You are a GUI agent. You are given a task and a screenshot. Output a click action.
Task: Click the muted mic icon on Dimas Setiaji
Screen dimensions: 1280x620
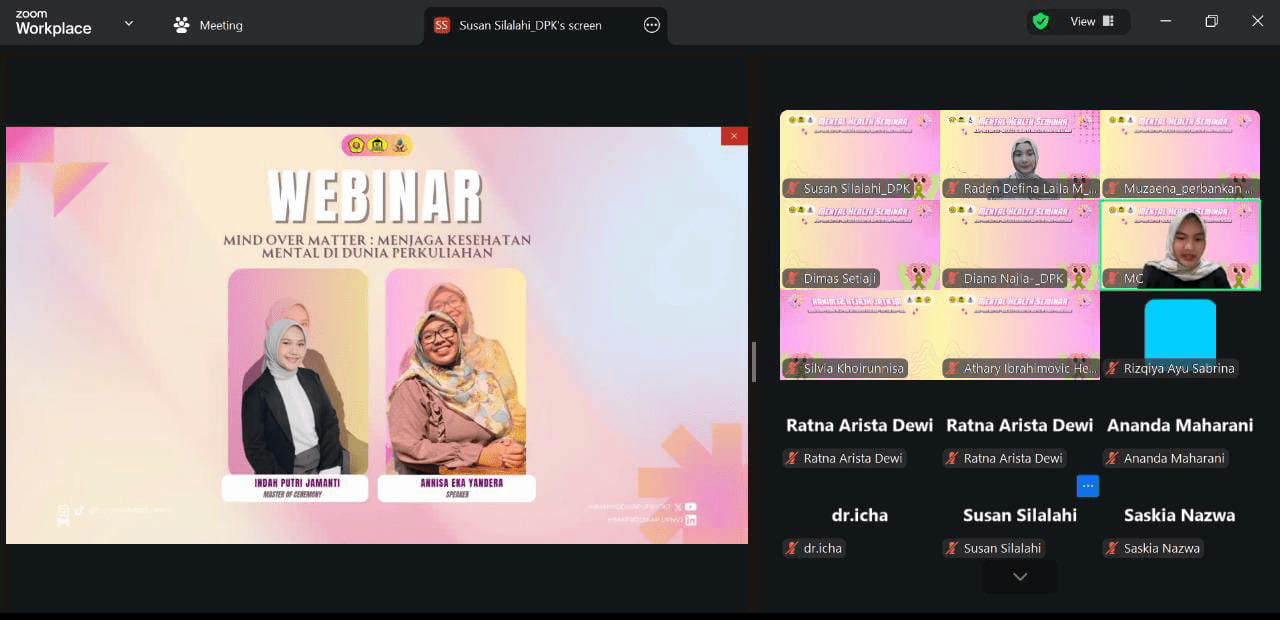(x=792, y=279)
